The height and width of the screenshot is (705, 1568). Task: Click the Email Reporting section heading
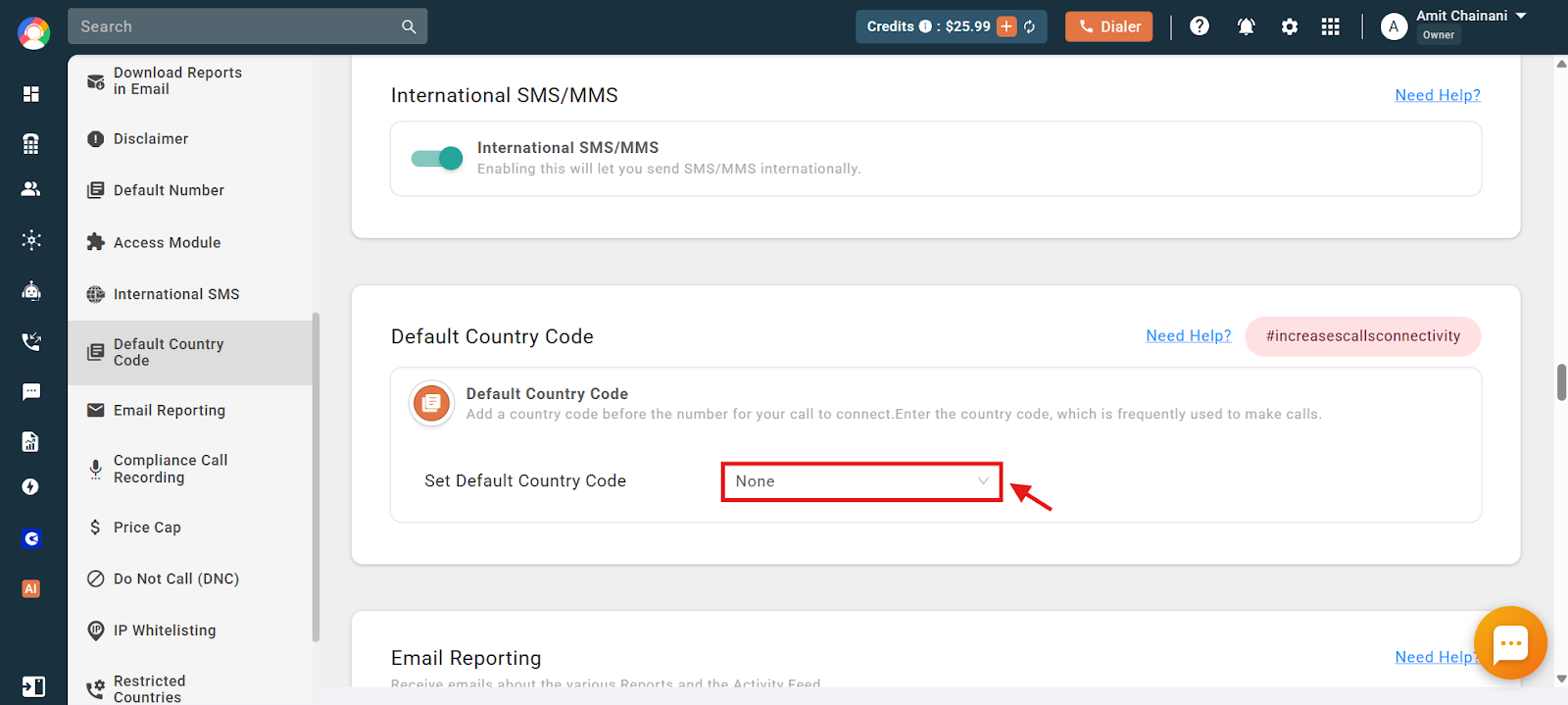pos(466,658)
